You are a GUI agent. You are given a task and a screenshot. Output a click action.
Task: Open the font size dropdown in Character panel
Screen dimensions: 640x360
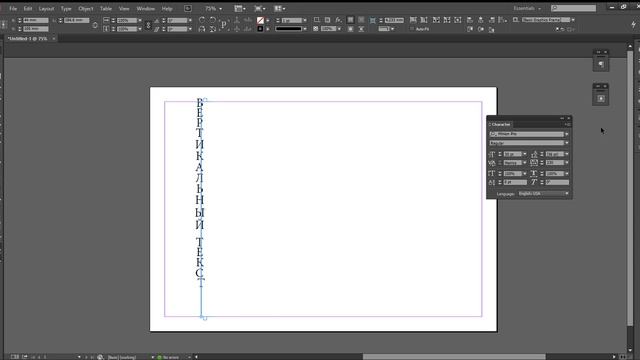point(524,154)
